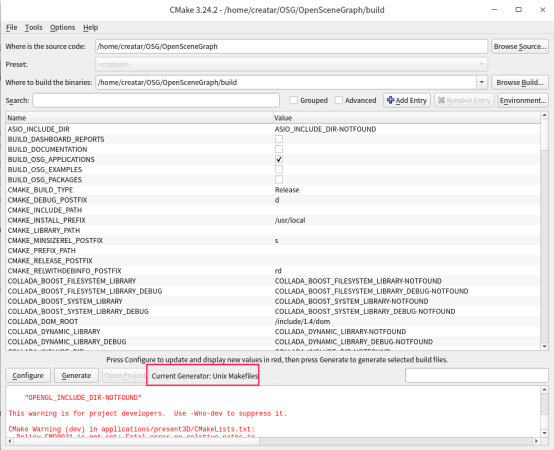The width and height of the screenshot is (554, 450).
Task: Click the CMake Warning (dev) log line
Action: pos(131,429)
